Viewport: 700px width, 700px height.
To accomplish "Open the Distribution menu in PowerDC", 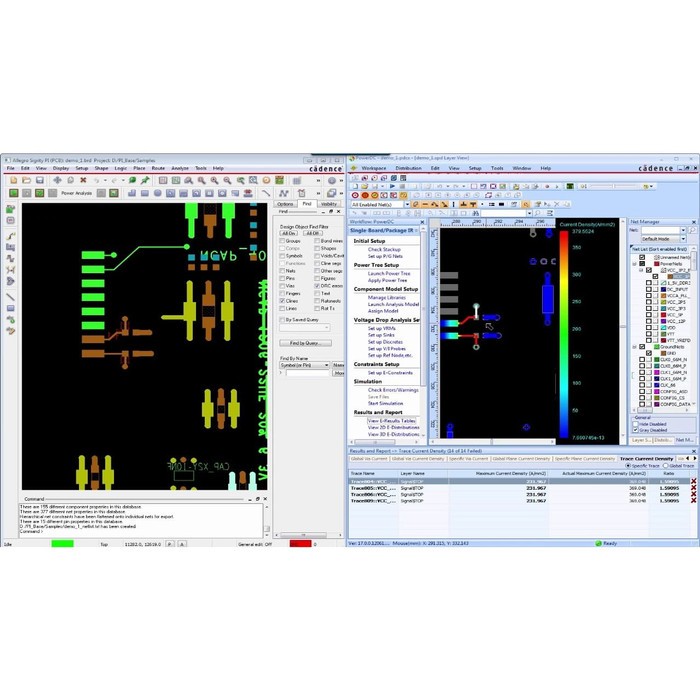I will tap(408, 168).
